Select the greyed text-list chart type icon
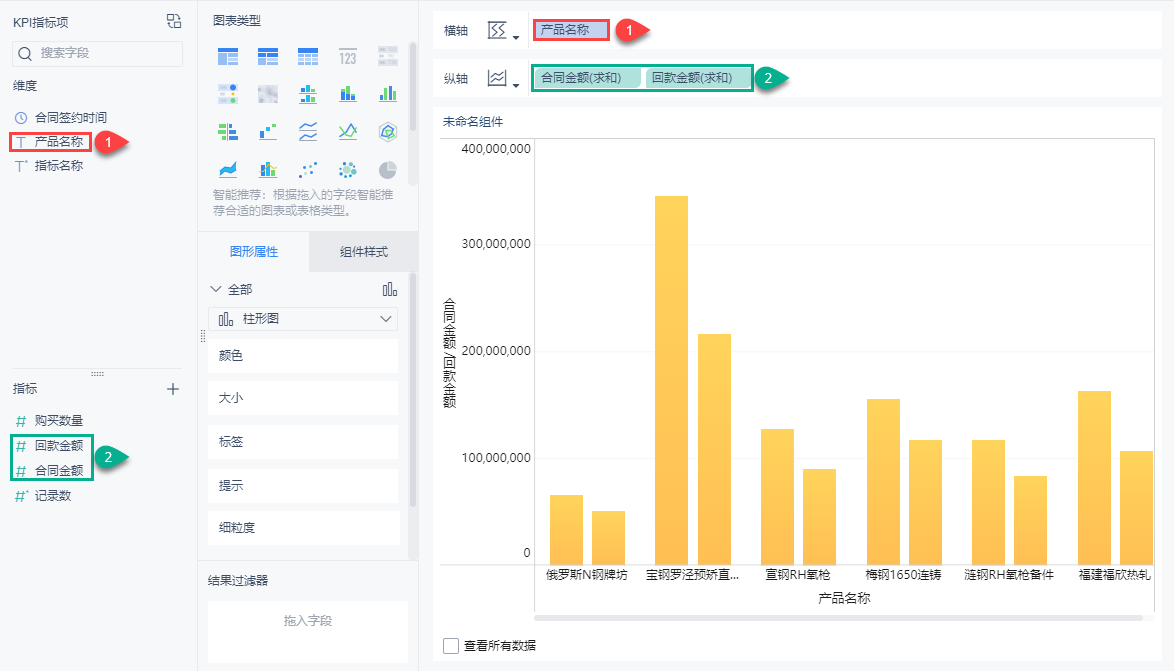This screenshot has width=1174, height=671. tap(388, 56)
